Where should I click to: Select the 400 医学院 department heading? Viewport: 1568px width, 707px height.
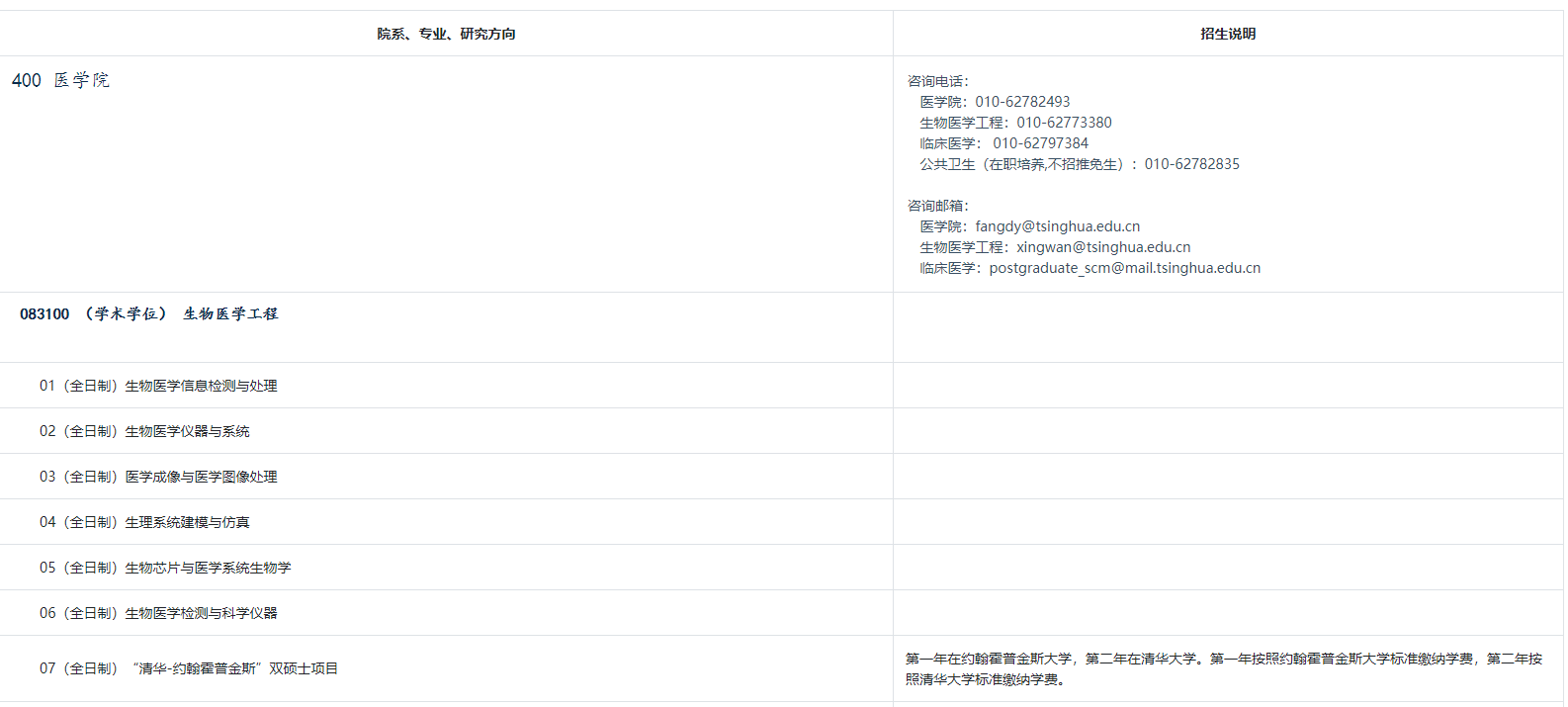(x=60, y=80)
